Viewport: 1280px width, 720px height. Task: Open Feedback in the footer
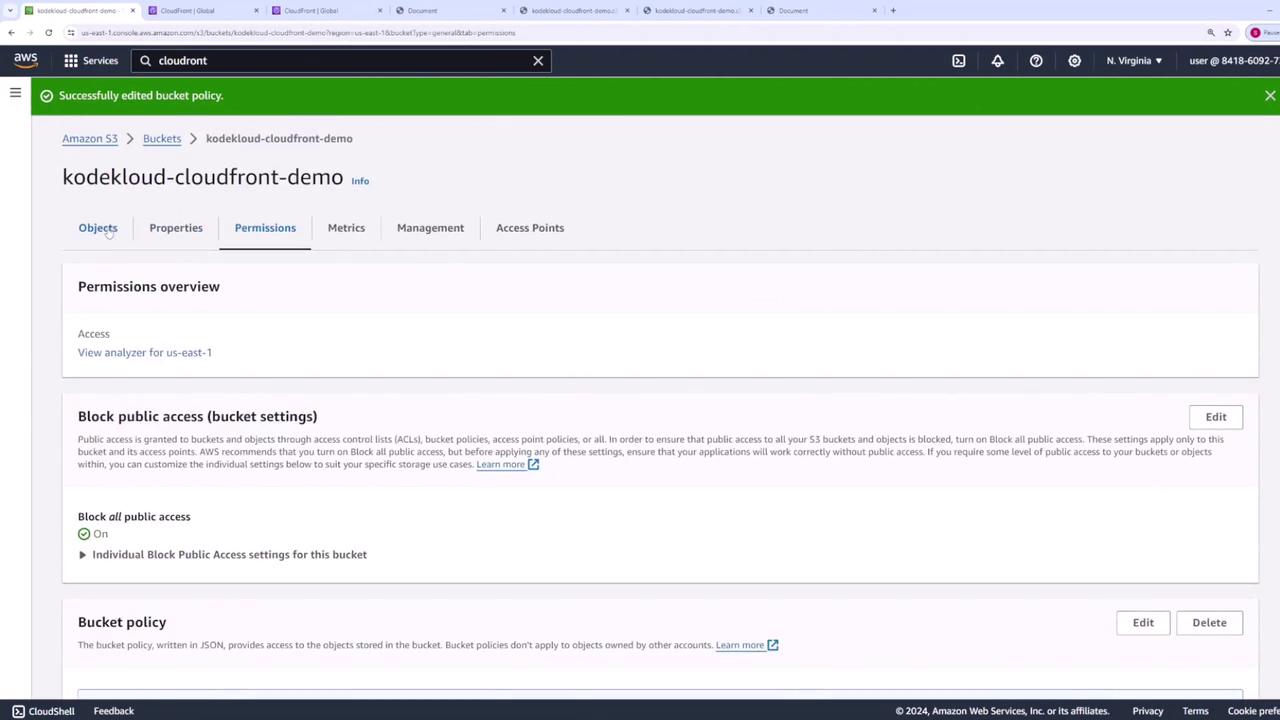point(114,711)
